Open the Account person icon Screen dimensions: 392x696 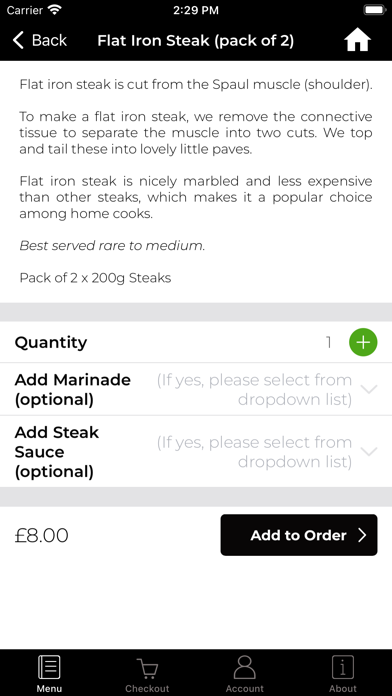[x=245, y=667]
